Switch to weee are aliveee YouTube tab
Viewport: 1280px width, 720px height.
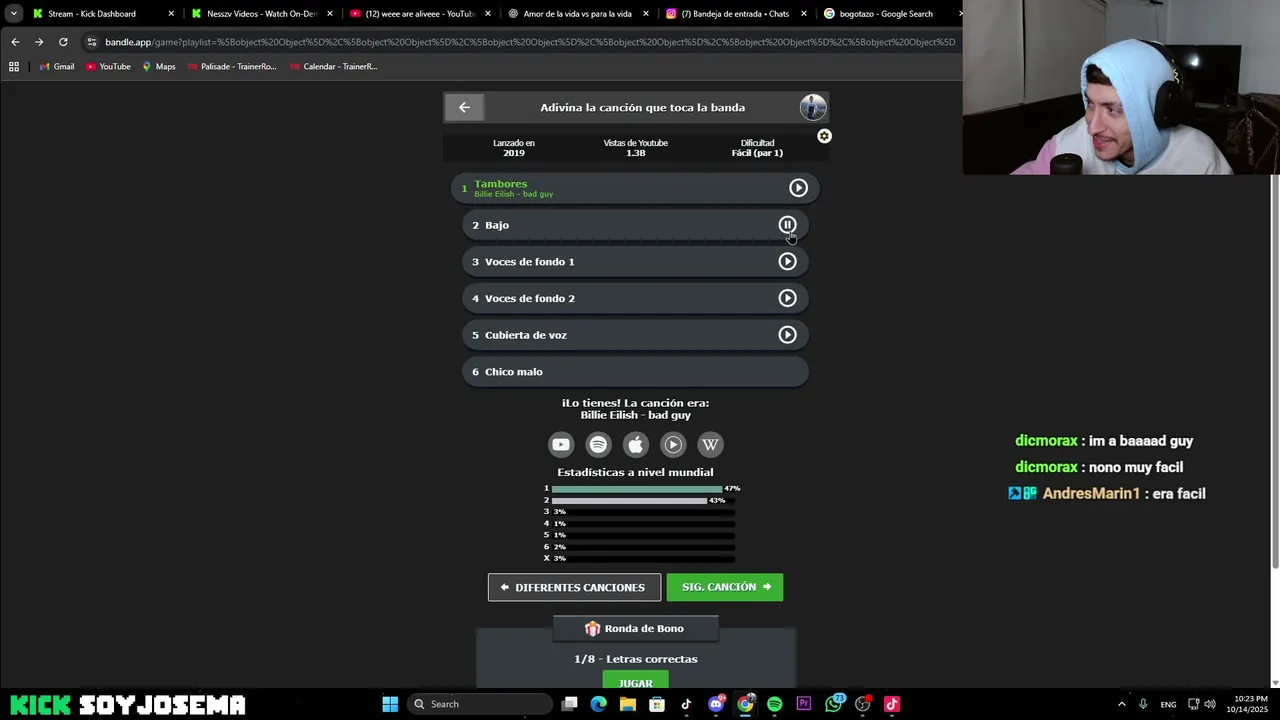[419, 14]
